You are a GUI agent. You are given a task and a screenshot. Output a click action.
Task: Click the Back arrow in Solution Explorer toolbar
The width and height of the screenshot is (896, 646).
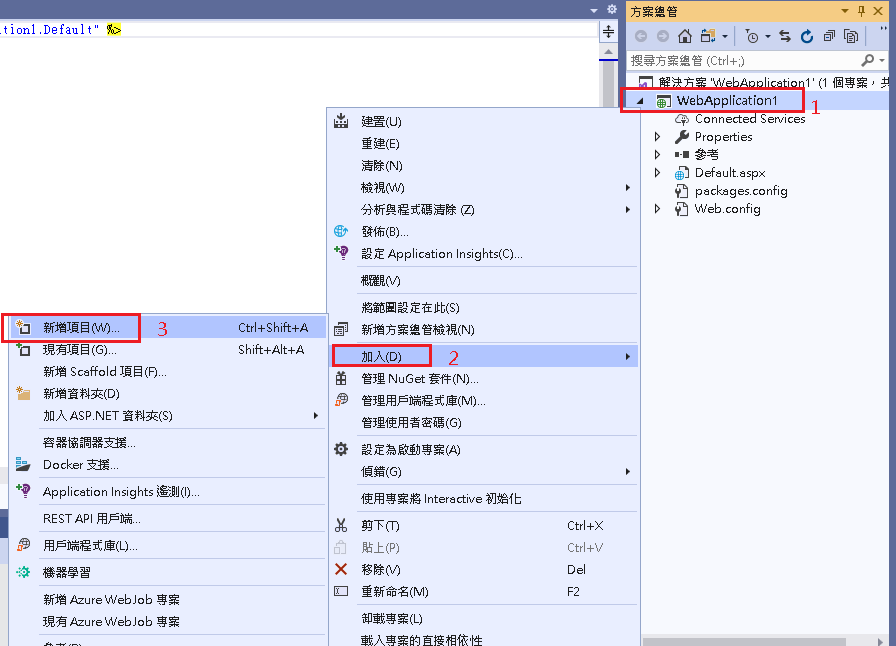coord(641,37)
